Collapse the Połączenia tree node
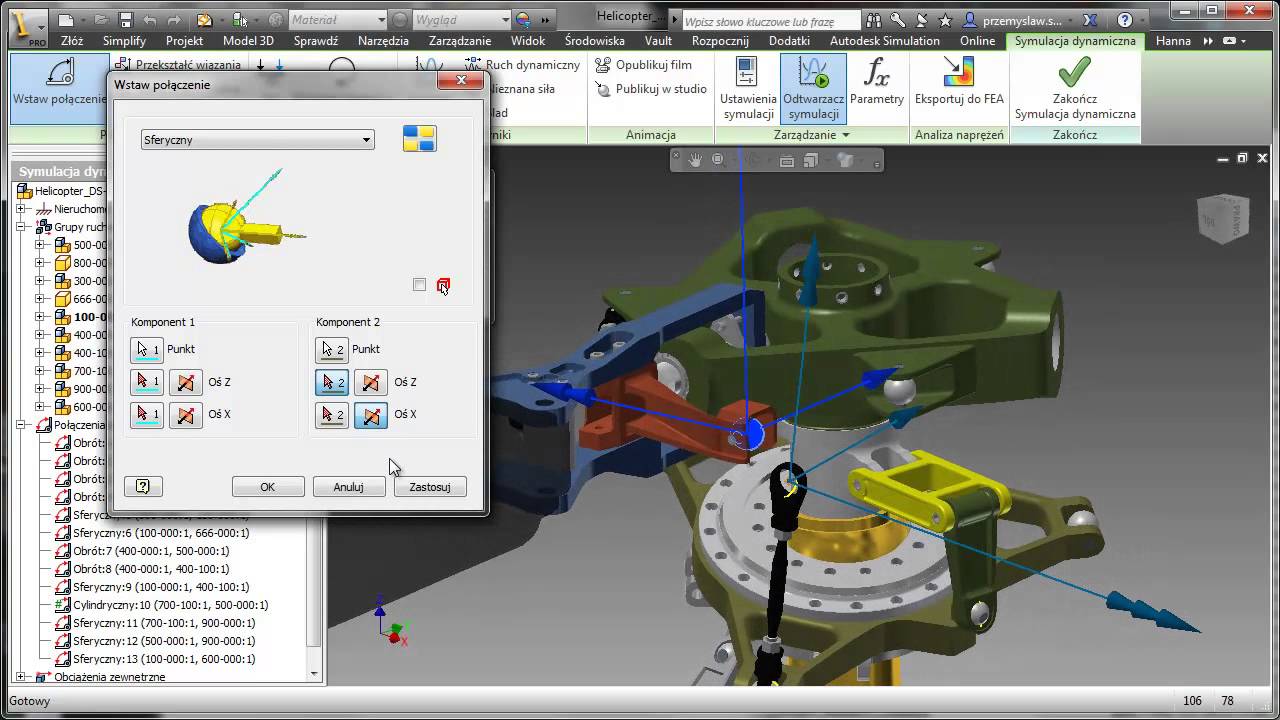 point(22,425)
